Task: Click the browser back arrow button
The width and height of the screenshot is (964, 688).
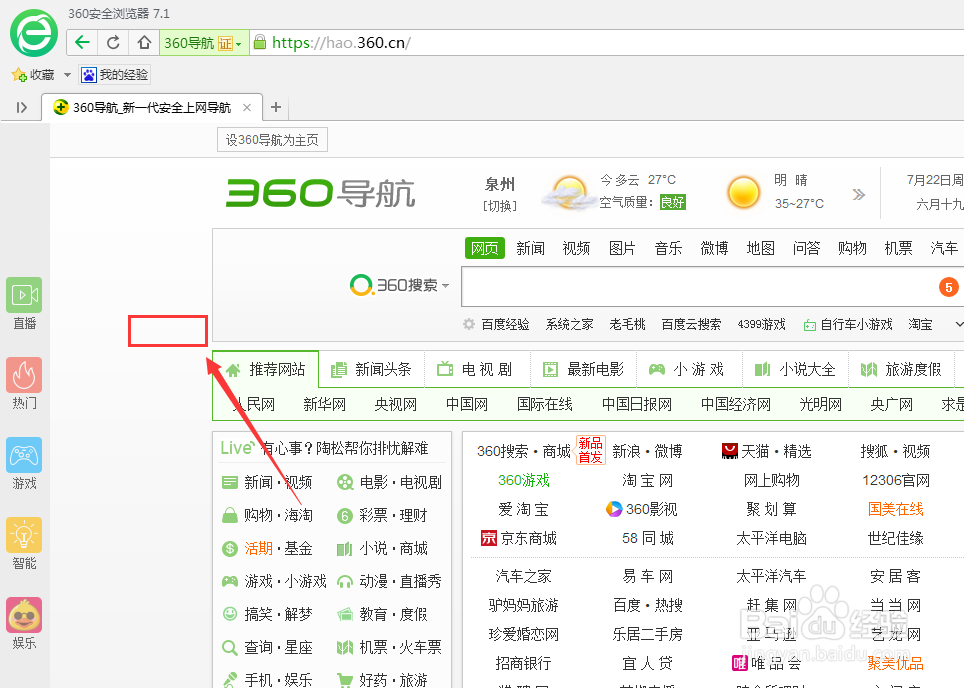Action: [82, 42]
